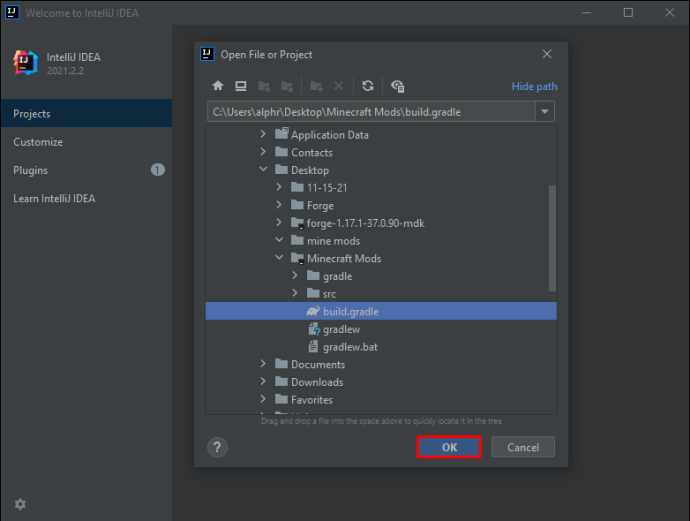Open dialog Help question mark button
The image size is (690, 521).
pos(217,447)
